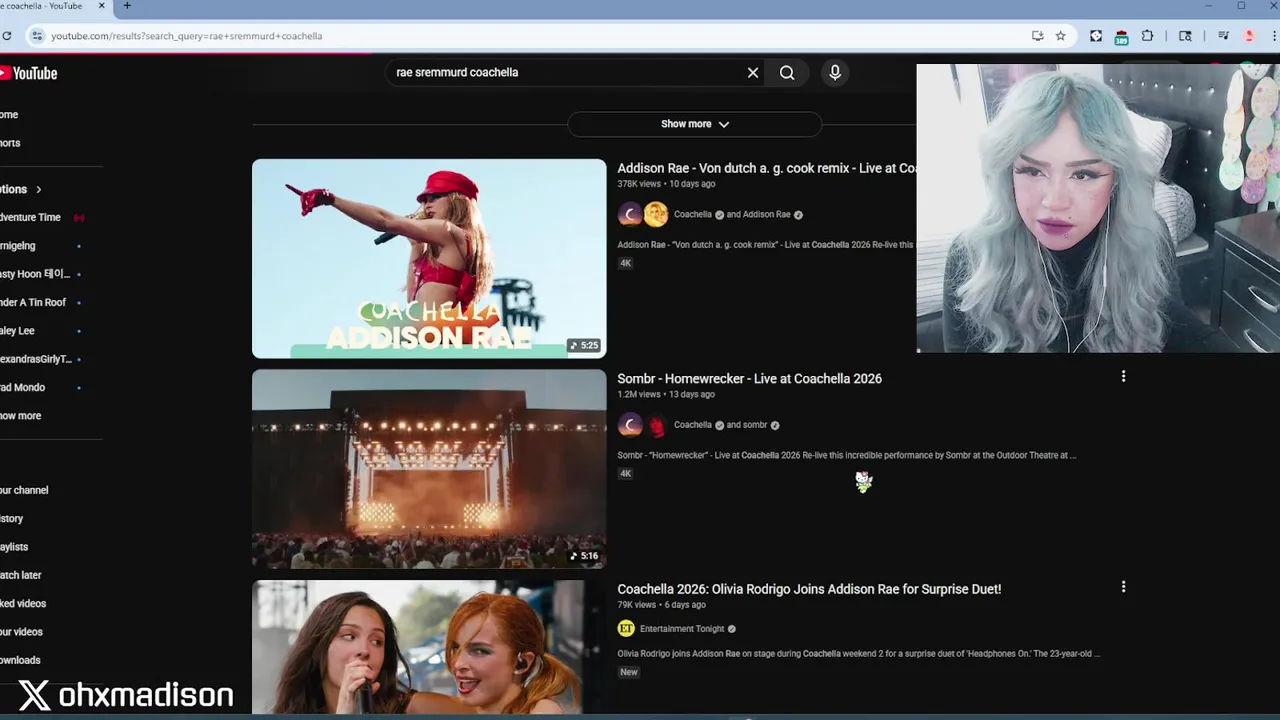Open title 'Sombr - Homewrecker - Live at Coachella 2026'
The height and width of the screenshot is (720, 1280).
pos(749,378)
